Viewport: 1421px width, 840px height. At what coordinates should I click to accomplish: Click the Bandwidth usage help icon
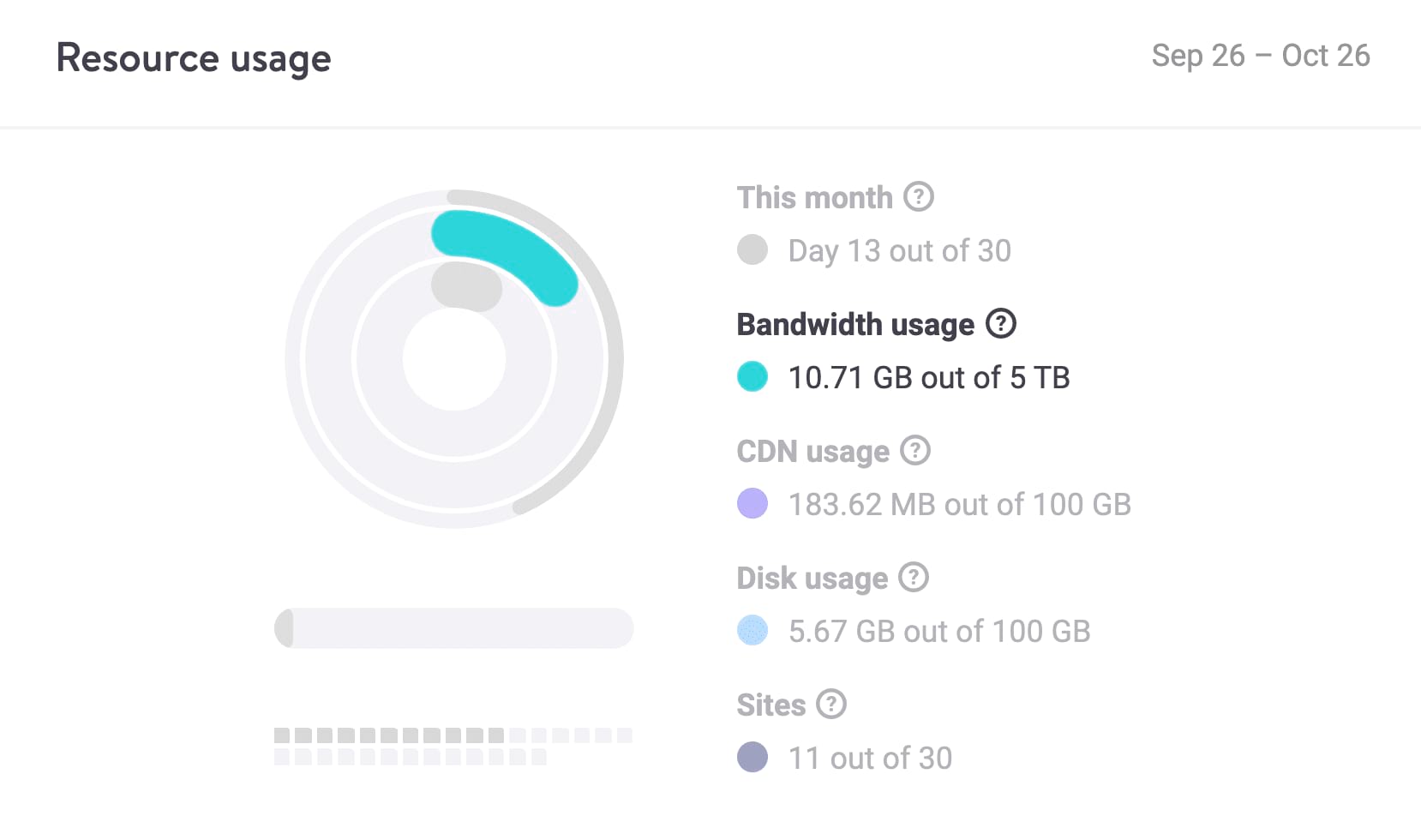coord(1001,324)
